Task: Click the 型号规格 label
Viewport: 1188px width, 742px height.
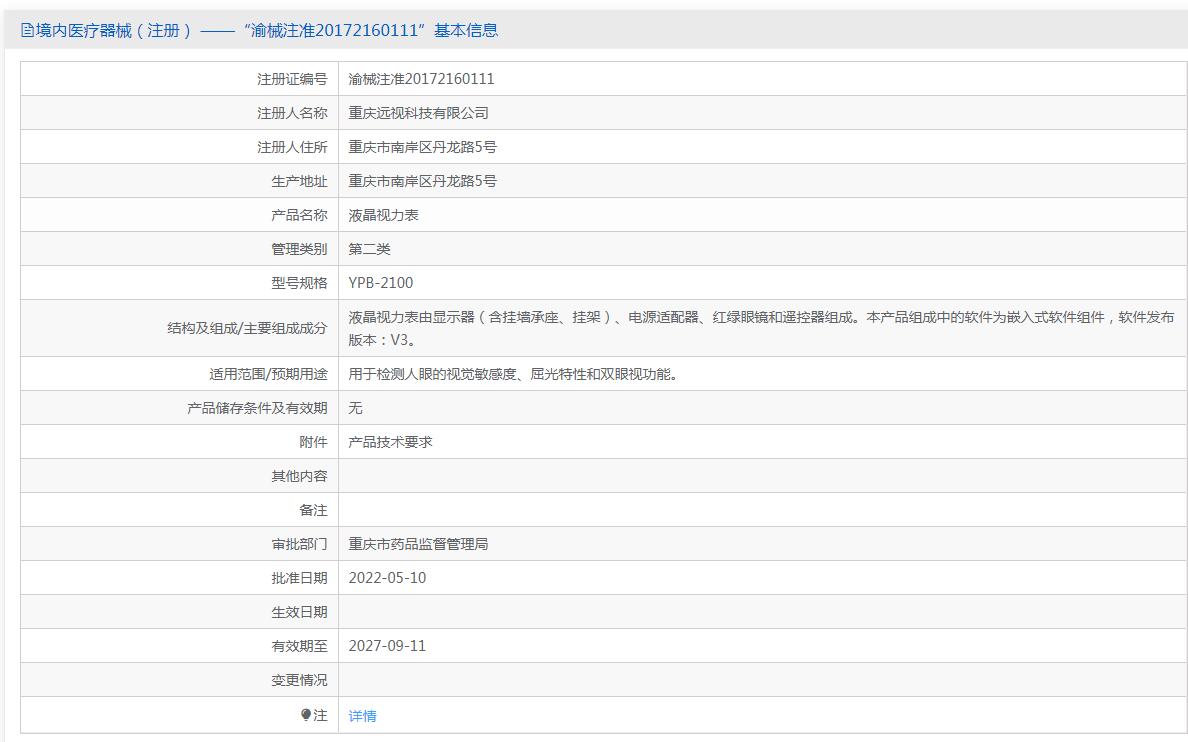Action: [299, 283]
